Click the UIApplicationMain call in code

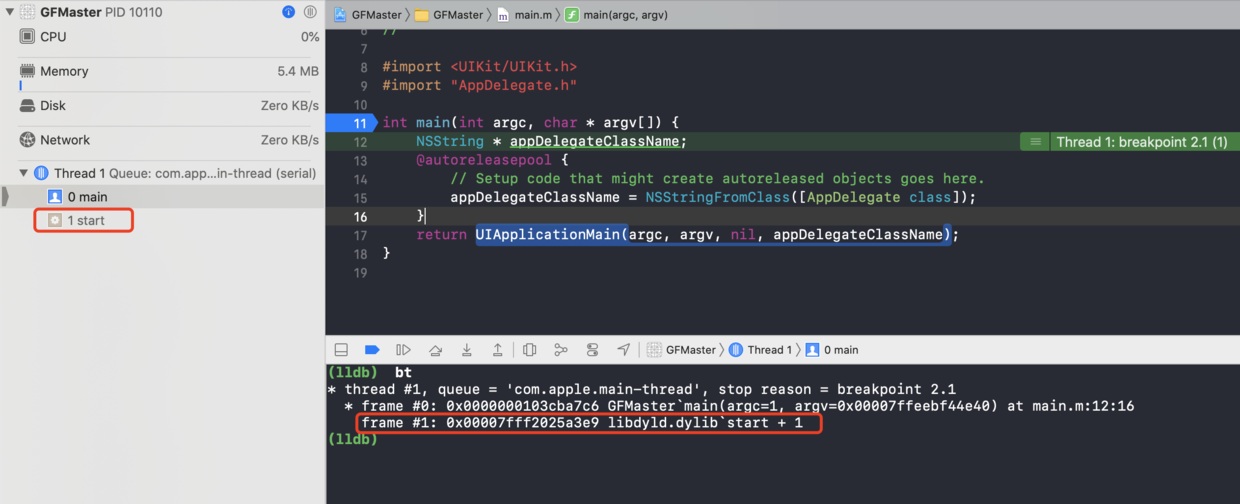(x=549, y=235)
